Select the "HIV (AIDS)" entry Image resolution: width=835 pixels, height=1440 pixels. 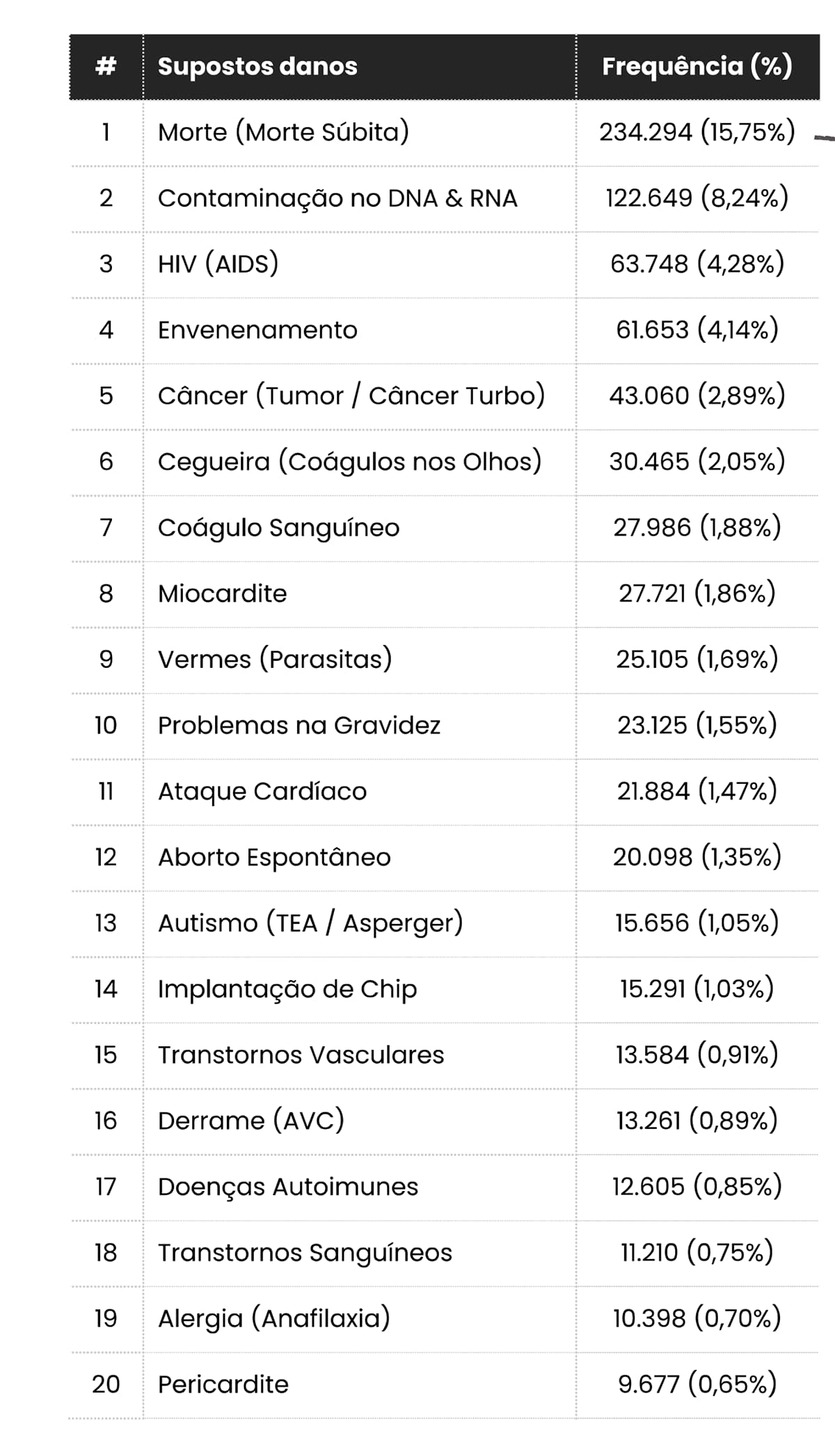(218, 264)
